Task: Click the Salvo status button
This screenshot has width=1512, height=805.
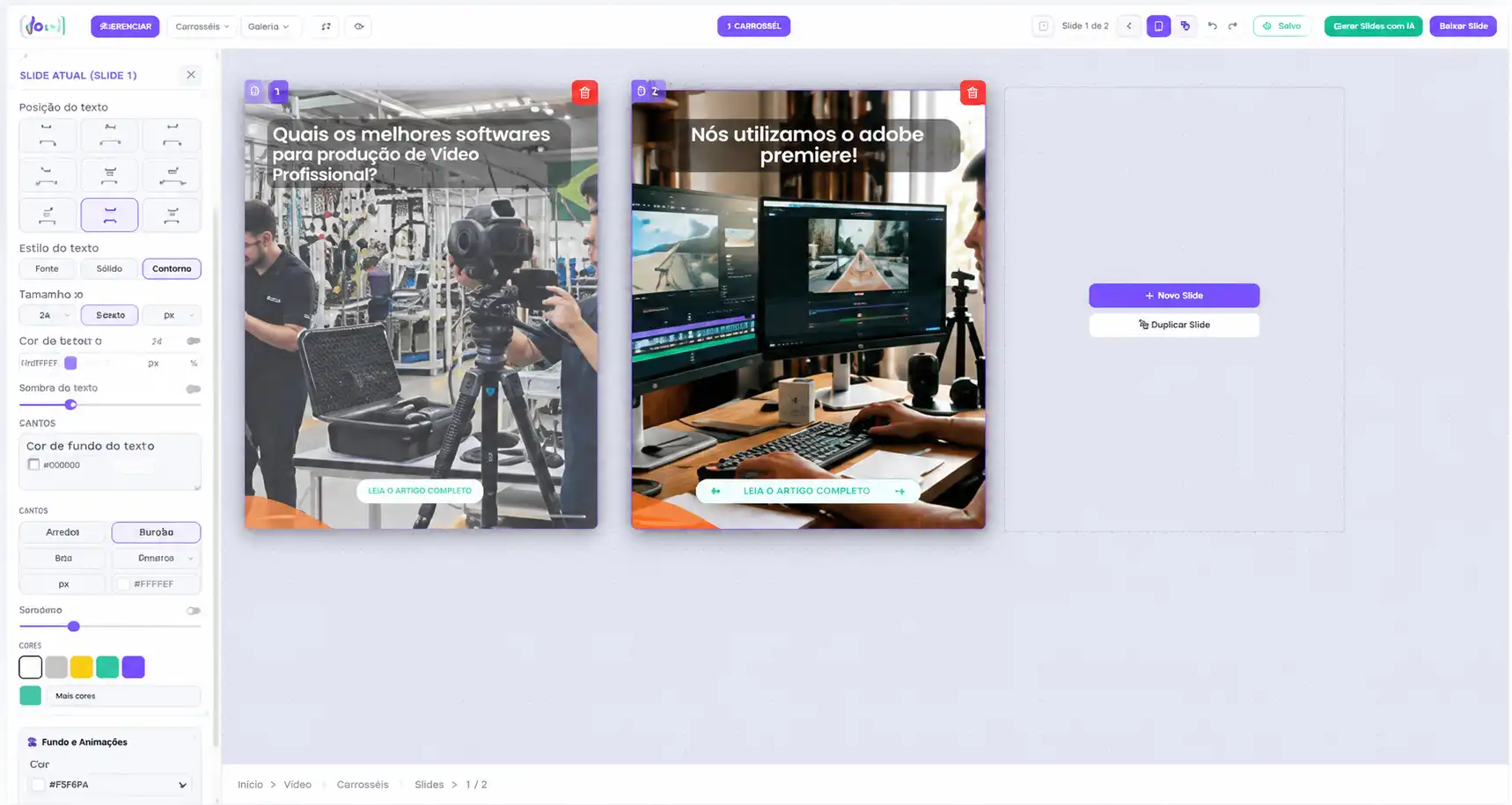Action: click(x=1281, y=26)
